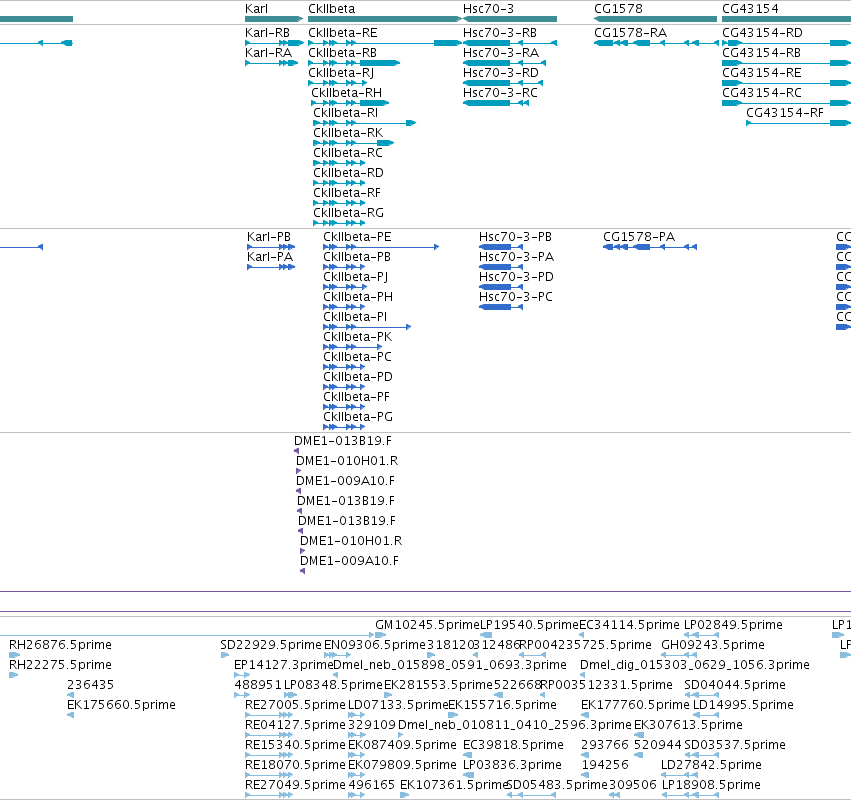Click the CkIIbeta-PB protein feature
Image resolution: width=851 pixels, height=800 pixels.
(357, 257)
